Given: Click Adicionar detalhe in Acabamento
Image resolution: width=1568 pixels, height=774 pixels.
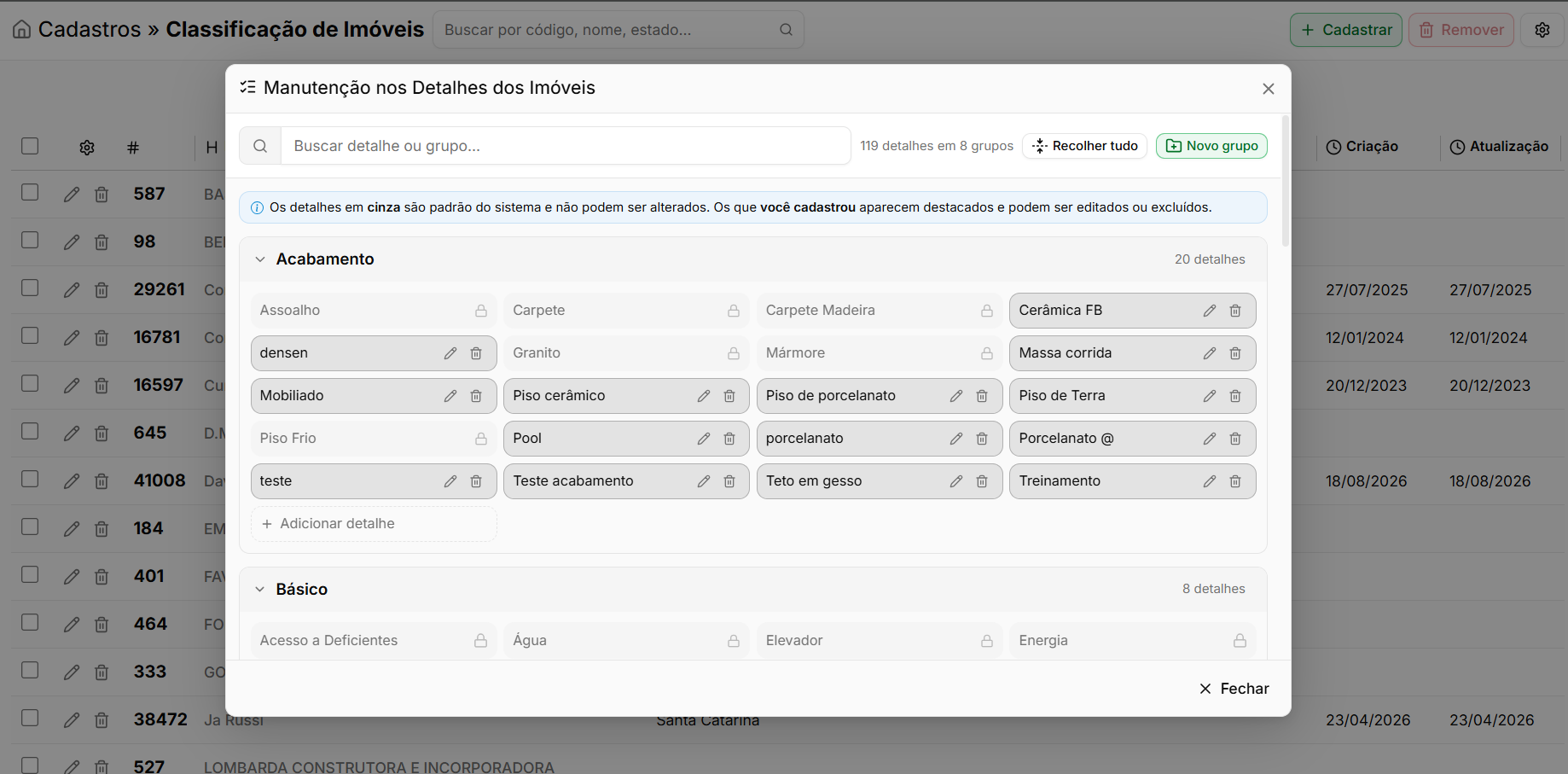Looking at the screenshot, I should tap(374, 524).
